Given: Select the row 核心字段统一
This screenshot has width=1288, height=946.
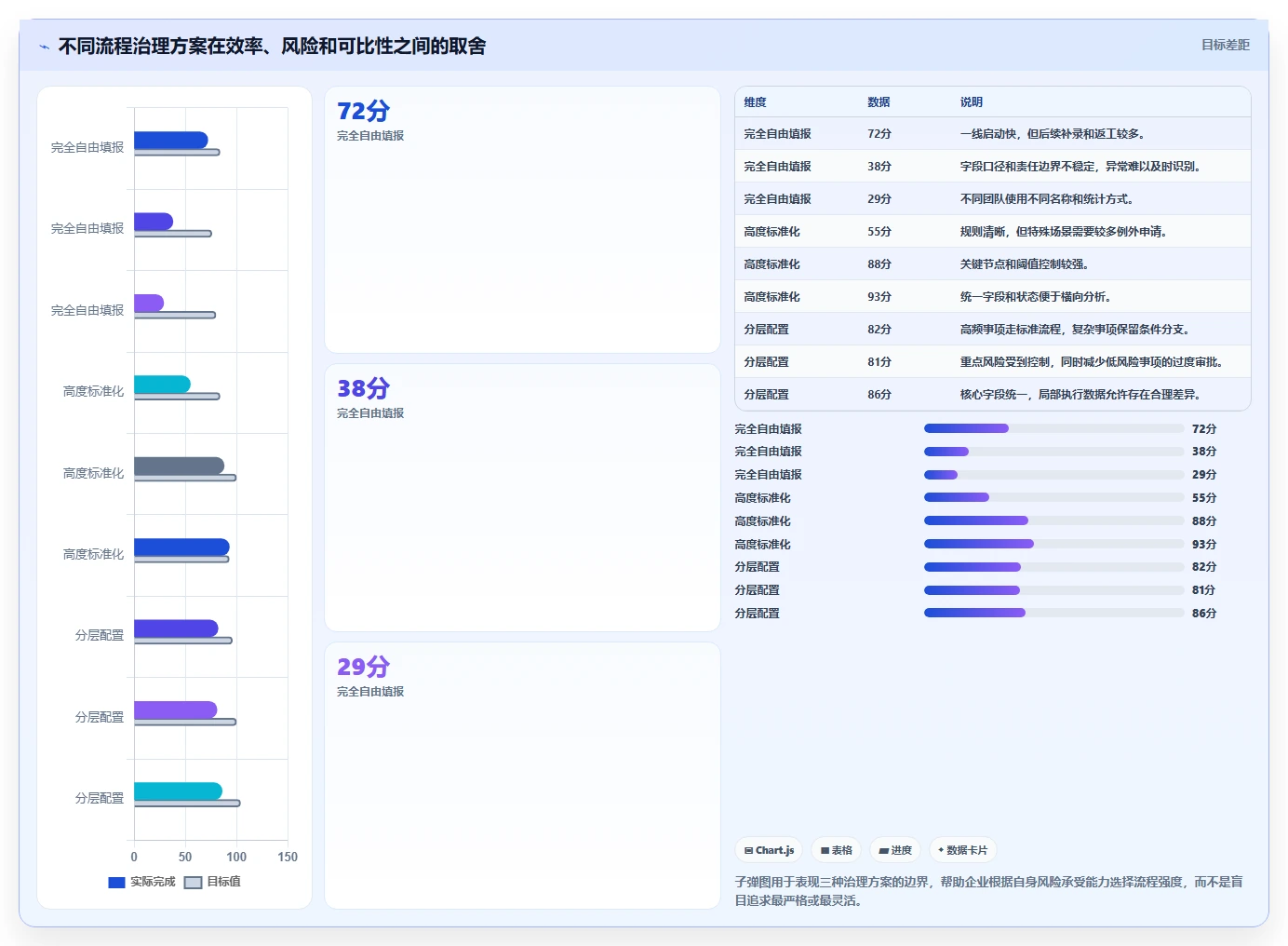Looking at the screenshot, I should click(x=992, y=395).
